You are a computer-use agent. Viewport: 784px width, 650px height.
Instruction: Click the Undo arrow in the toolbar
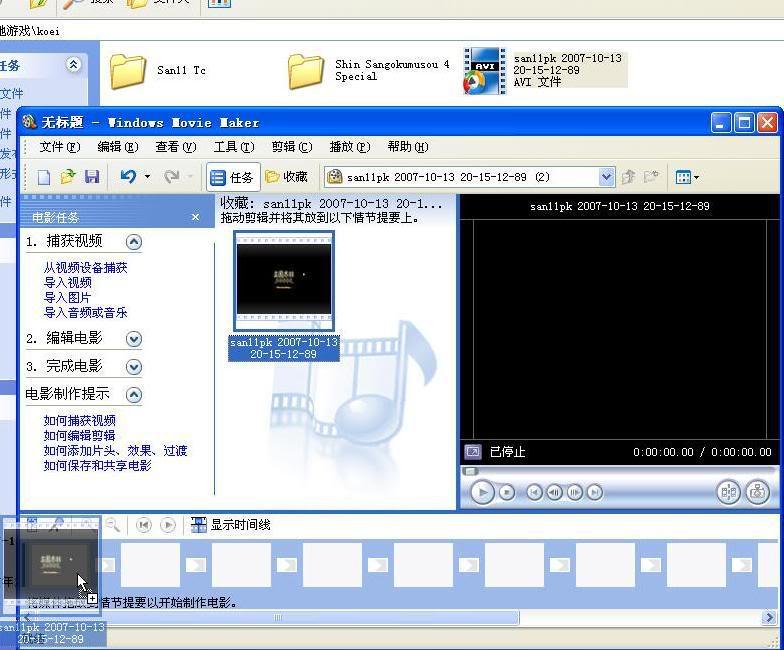point(128,177)
